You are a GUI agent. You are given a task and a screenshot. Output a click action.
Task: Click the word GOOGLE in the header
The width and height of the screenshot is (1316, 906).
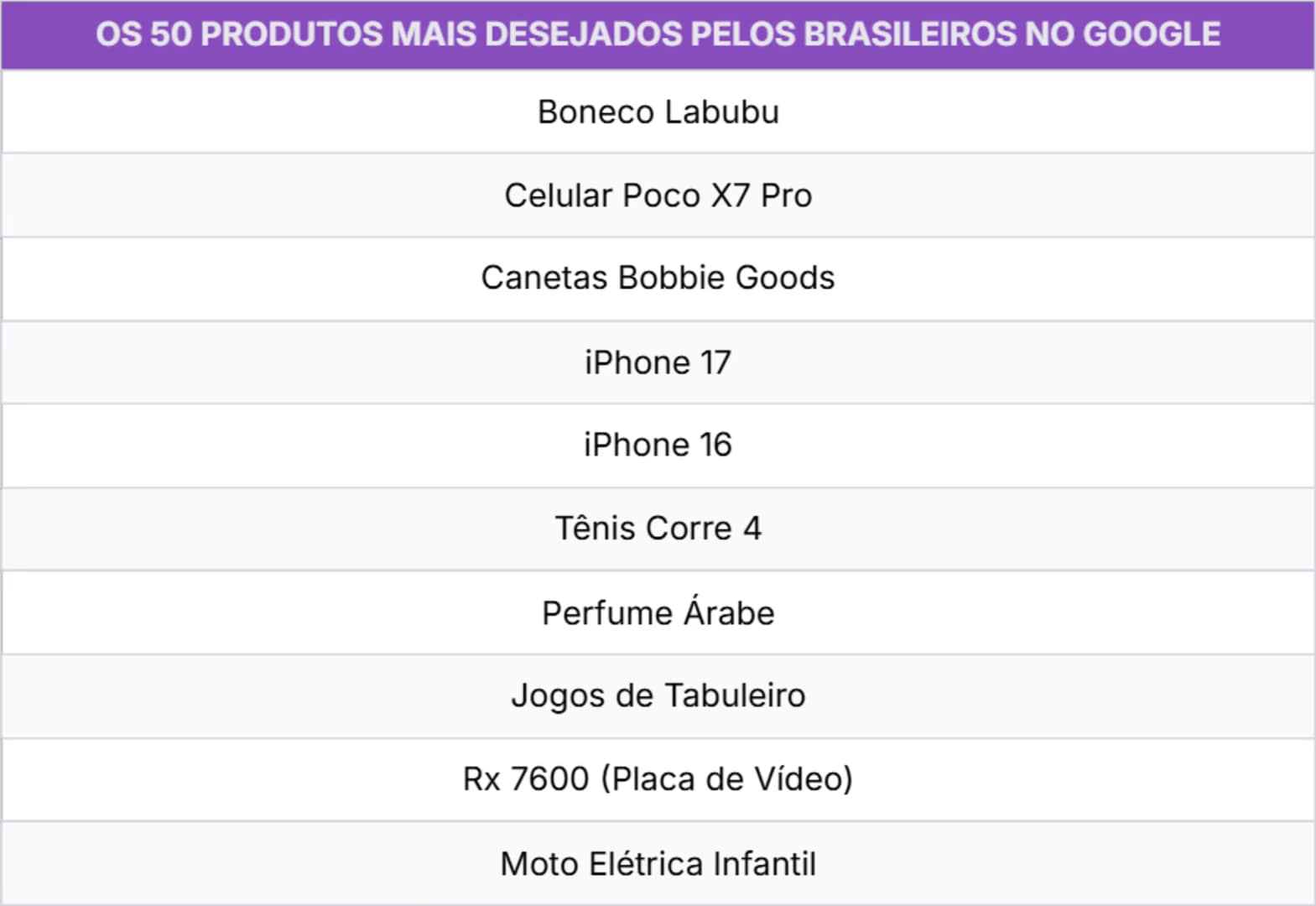coord(1152,34)
